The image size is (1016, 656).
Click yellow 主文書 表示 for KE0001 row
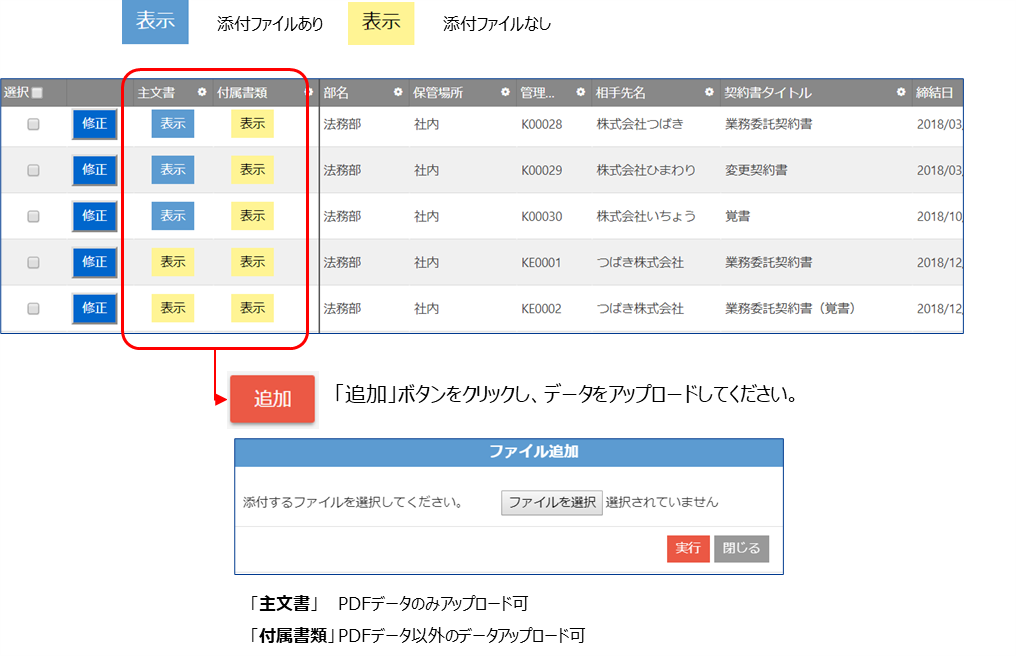click(173, 262)
